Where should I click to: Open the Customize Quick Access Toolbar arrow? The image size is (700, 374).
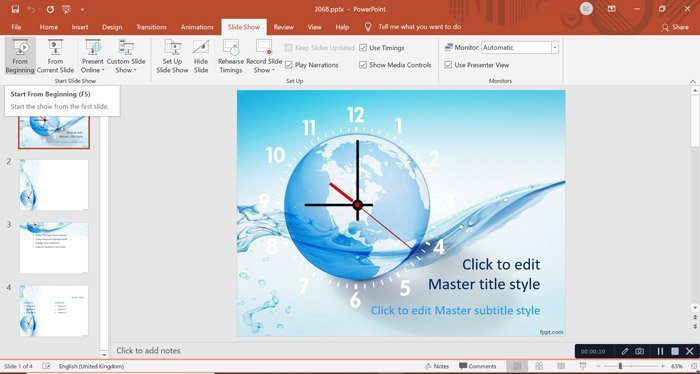(x=83, y=9)
